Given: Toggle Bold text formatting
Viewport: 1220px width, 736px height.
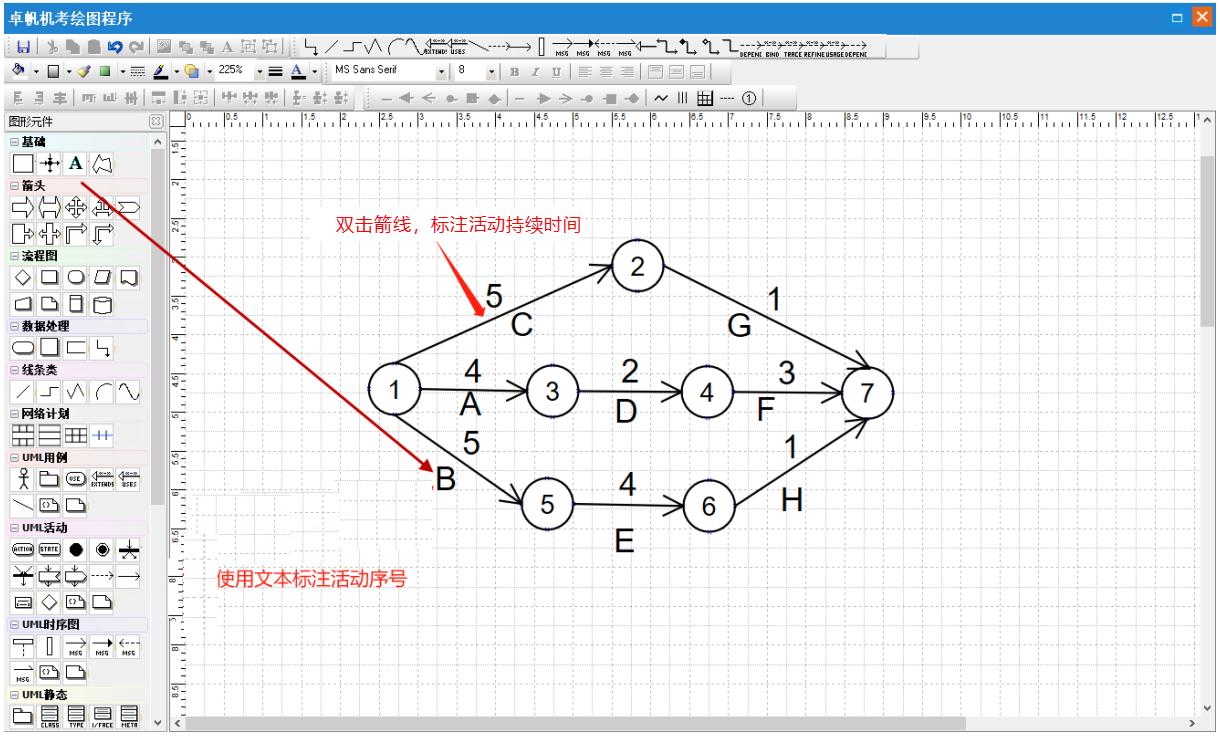Looking at the screenshot, I should (513, 72).
